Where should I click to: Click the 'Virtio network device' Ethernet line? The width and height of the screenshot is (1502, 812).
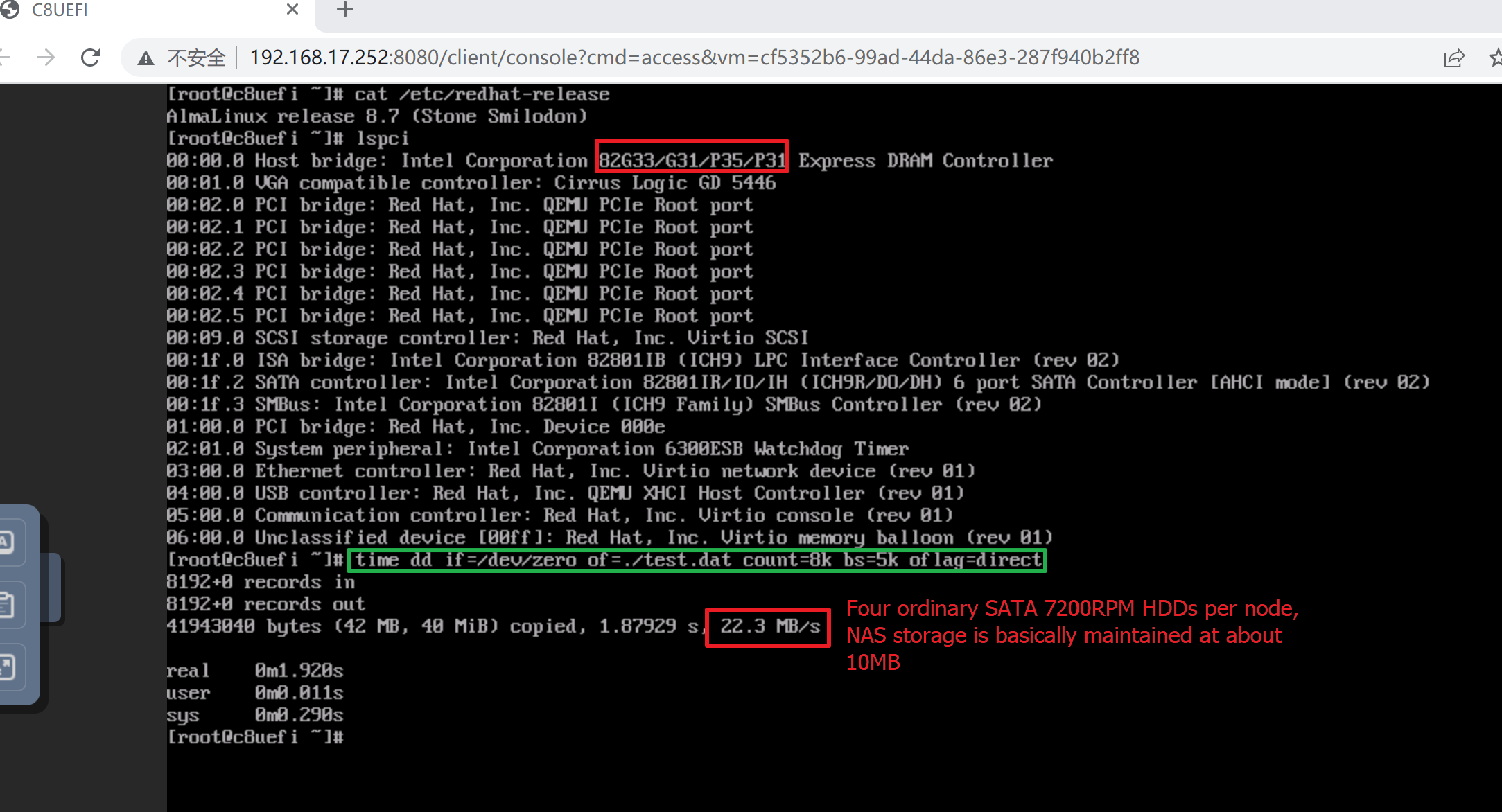[x=571, y=471]
